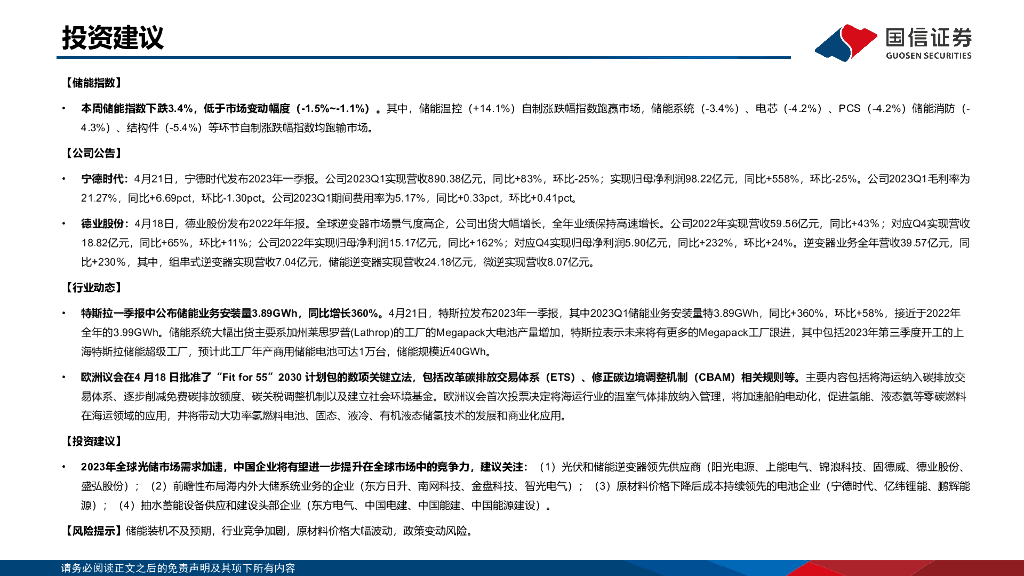Click the 【风险提示】 heading
The width and height of the screenshot is (1024, 576).
point(93,531)
